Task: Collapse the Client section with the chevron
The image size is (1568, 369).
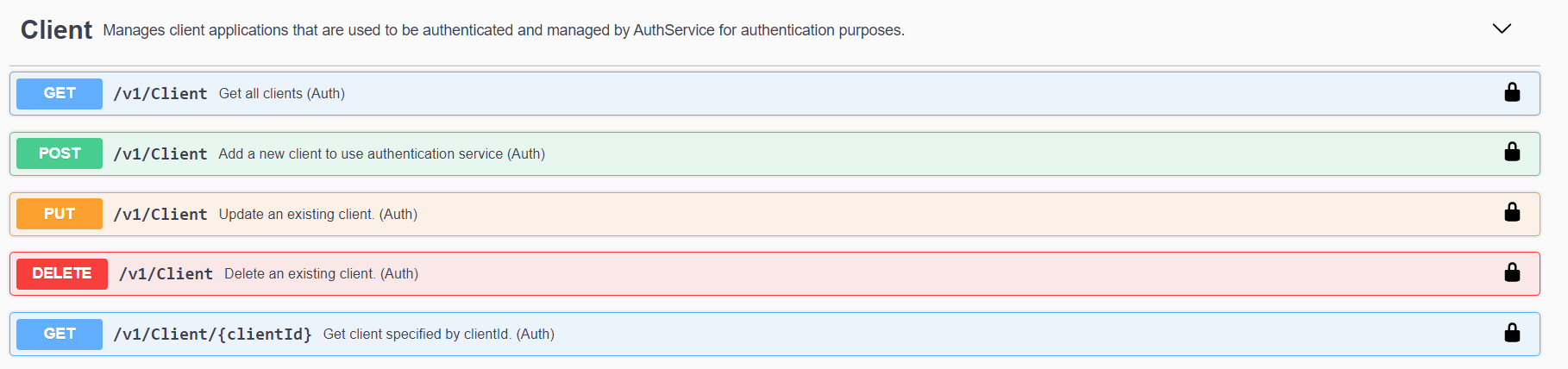Action: tap(1502, 28)
